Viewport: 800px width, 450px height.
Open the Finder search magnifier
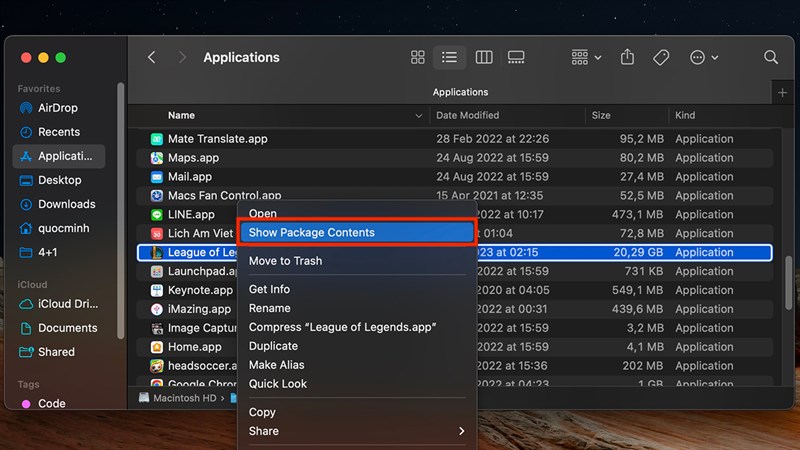click(x=770, y=57)
